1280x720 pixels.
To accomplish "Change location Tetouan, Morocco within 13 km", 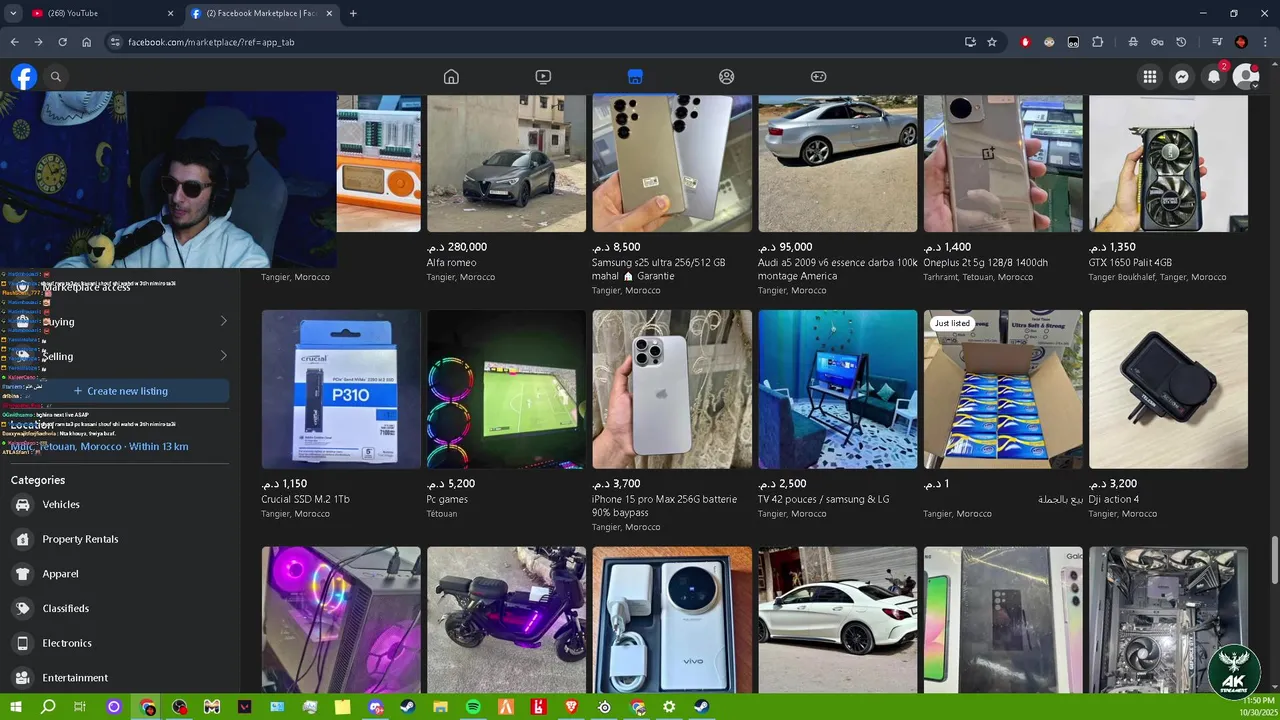I will pos(99,446).
